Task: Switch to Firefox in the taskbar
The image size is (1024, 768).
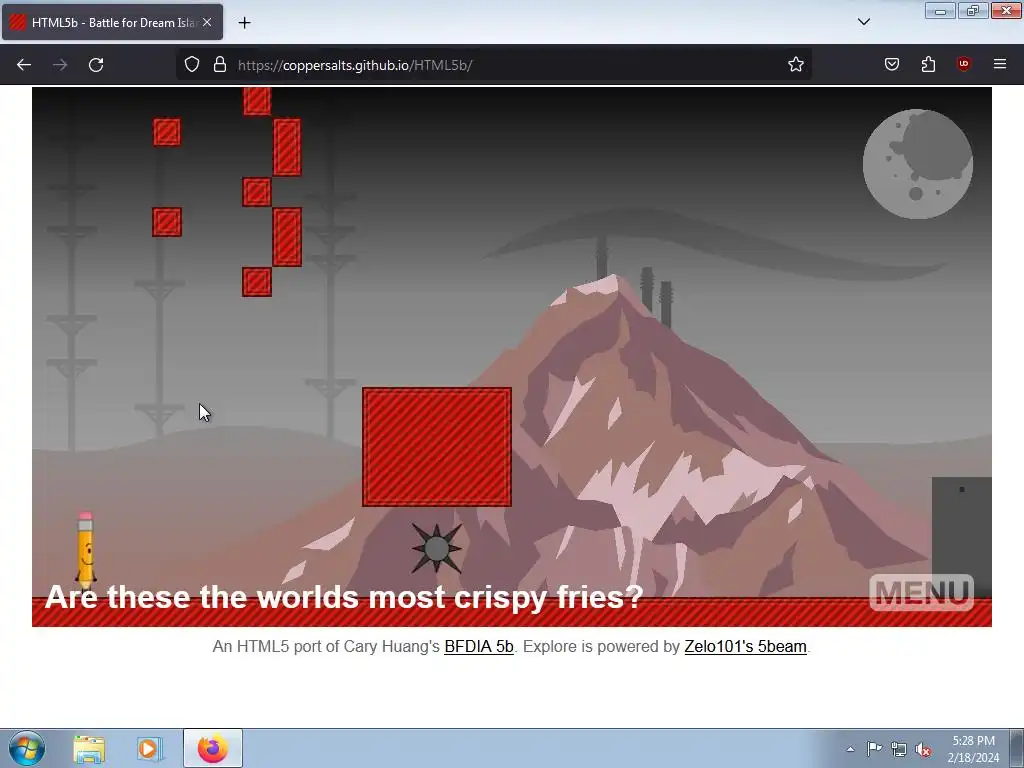Action: (x=213, y=748)
